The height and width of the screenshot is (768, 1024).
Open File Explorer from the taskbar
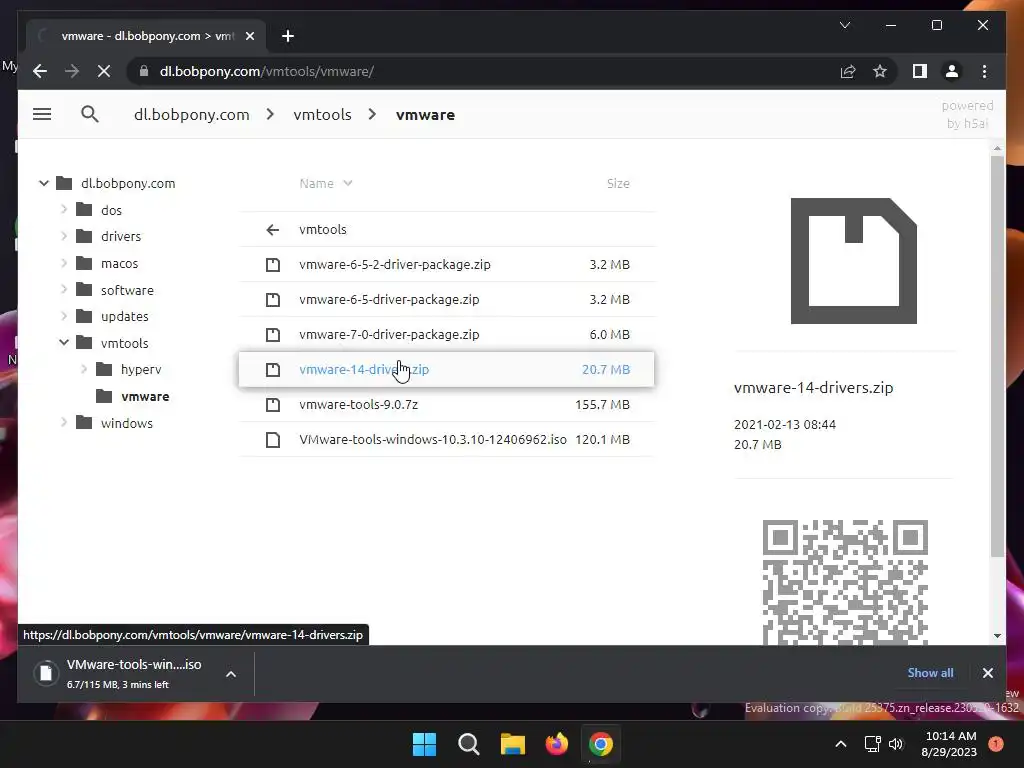coord(513,744)
